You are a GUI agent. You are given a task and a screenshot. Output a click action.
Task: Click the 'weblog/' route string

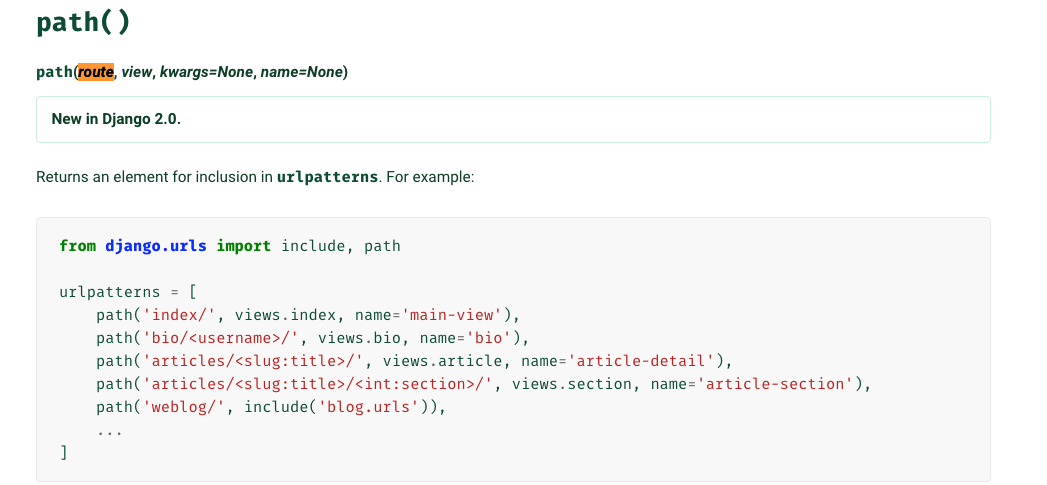[185, 406]
